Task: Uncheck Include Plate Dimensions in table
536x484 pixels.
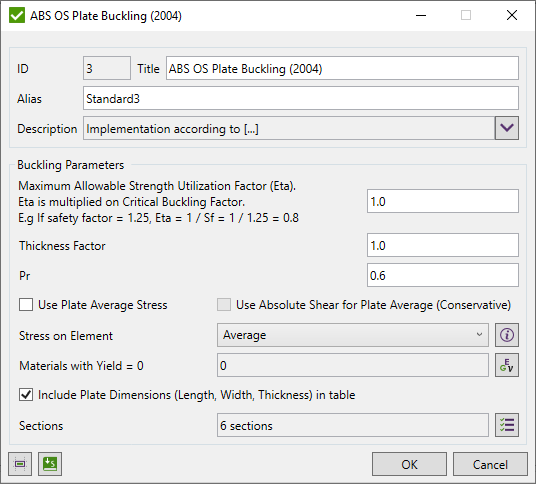Action: tap(26, 394)
